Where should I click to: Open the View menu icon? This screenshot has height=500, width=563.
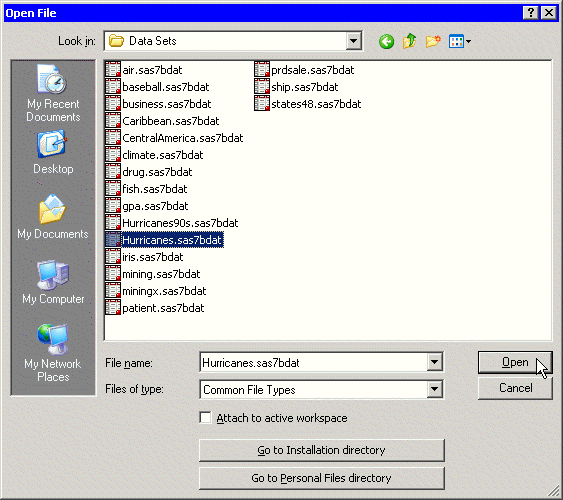tap(460, 42)
